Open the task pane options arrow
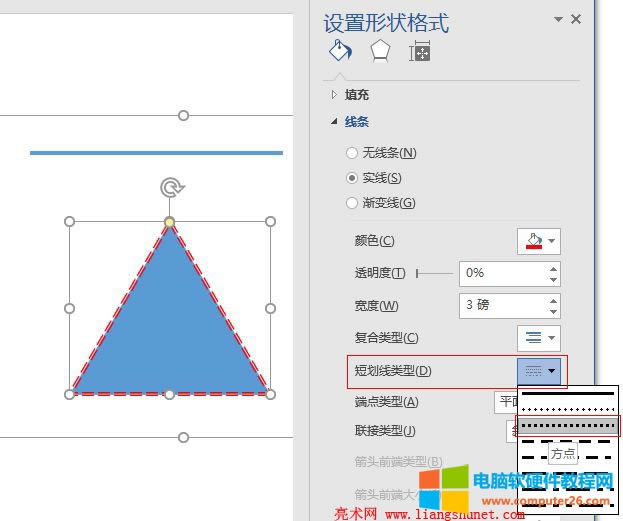 558,19
